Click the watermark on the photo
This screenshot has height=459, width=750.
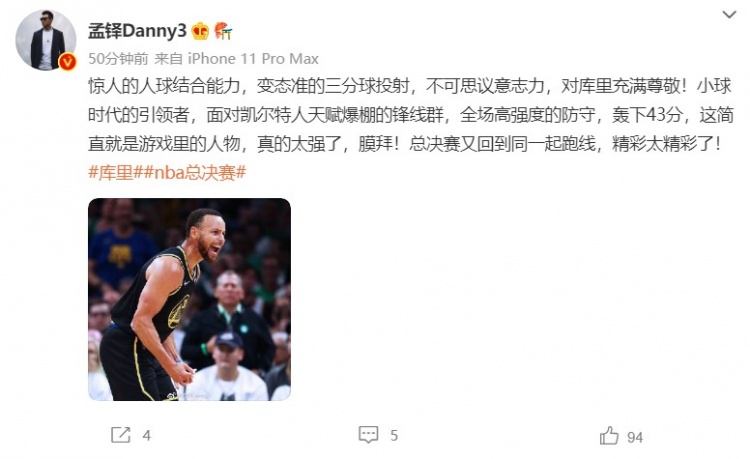(188, 396)
